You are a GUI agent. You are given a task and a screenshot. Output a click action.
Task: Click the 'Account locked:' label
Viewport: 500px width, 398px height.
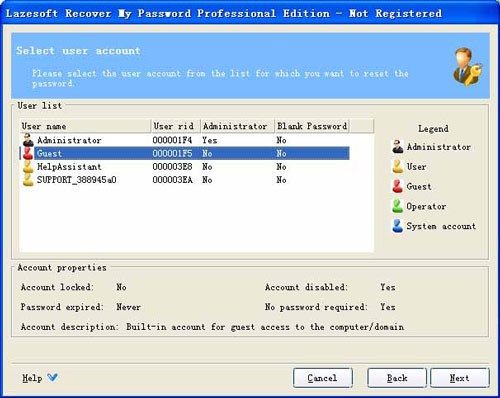tap(57, 287)
